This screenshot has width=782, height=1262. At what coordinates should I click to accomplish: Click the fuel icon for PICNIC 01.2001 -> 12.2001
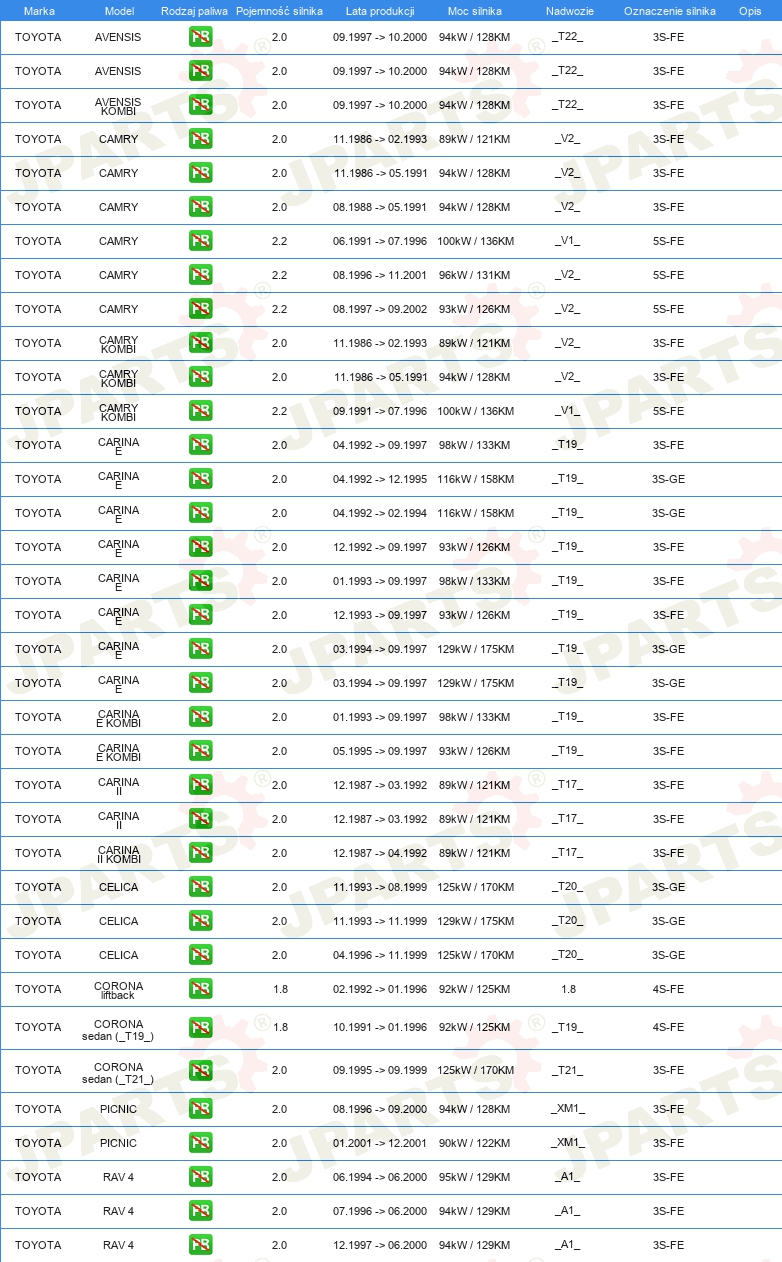[200, 1143]
